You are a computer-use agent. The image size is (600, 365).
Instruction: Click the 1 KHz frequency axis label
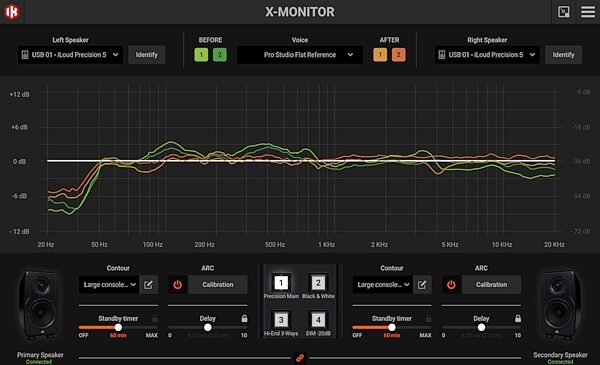(326, 244)
